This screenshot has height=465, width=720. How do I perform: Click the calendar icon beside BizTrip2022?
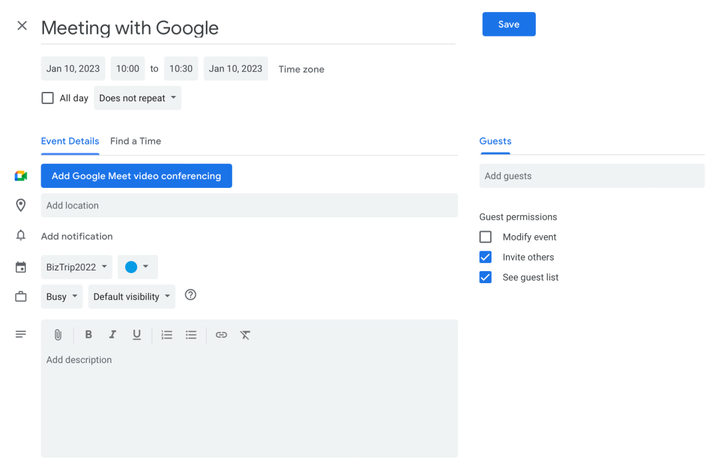[21, 267]
